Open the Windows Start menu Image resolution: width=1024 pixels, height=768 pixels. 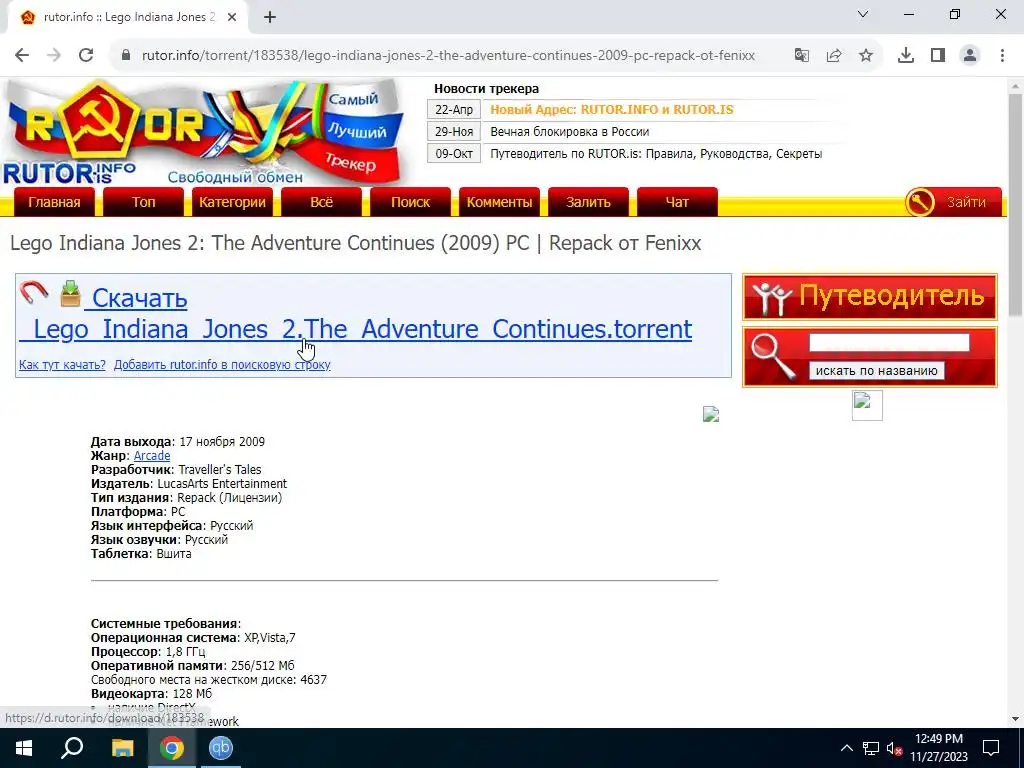point(24,748)
